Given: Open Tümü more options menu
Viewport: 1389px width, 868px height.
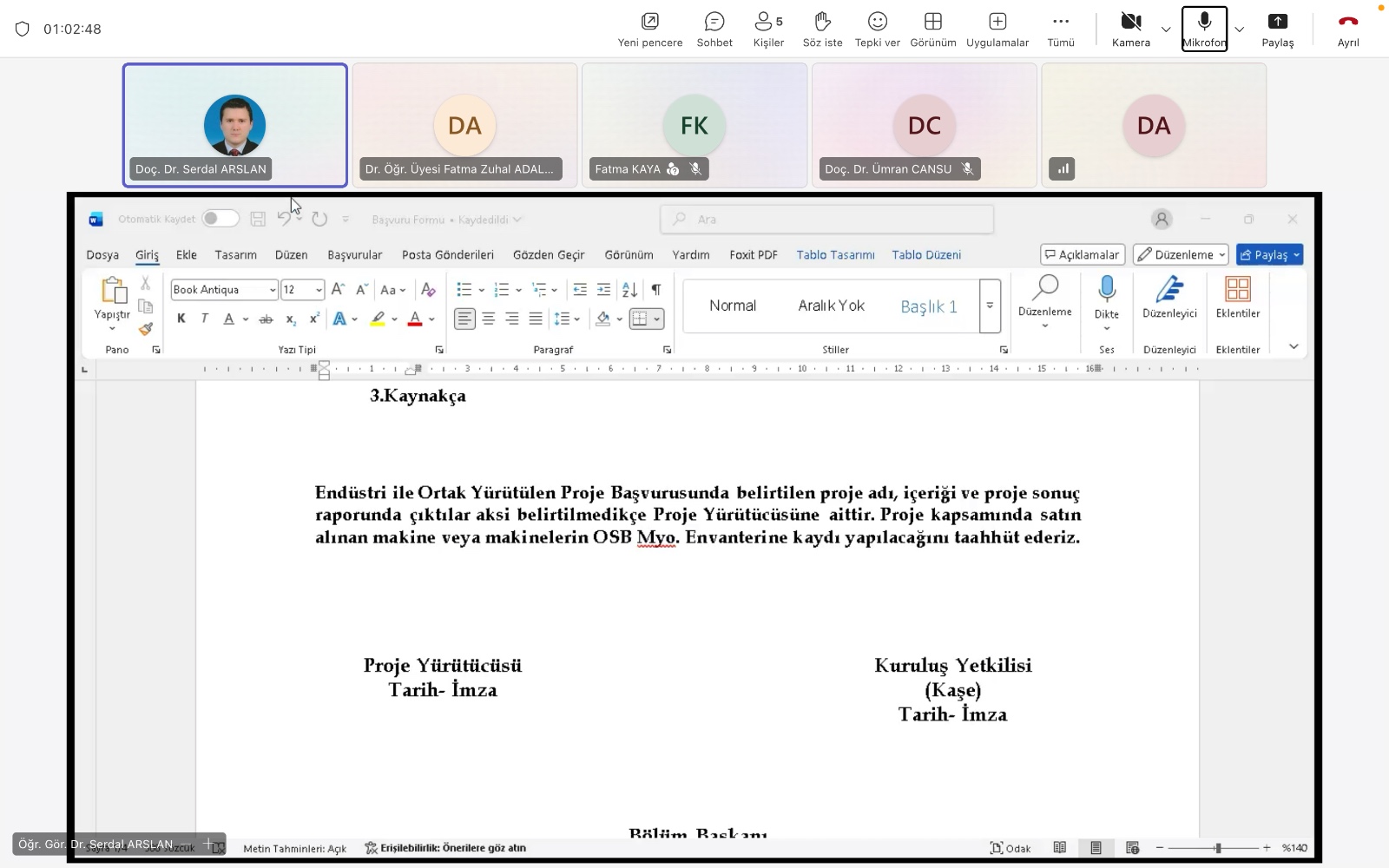Looking at the screenshot, I should 1060,29.
